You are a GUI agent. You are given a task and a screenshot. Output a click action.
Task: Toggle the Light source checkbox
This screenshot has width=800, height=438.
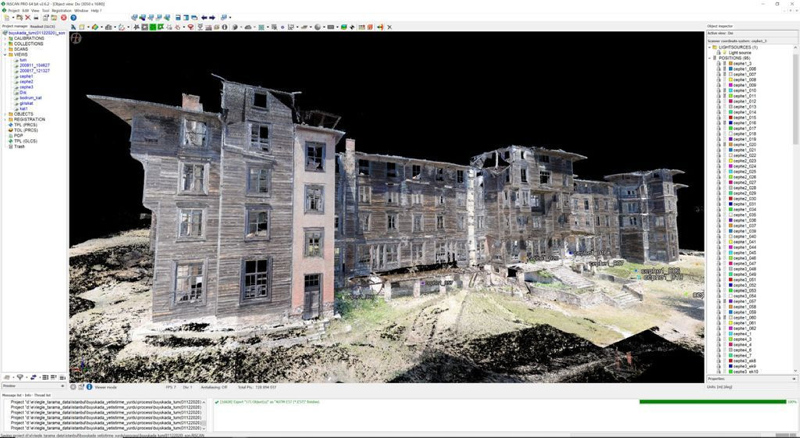coord(723,52)
